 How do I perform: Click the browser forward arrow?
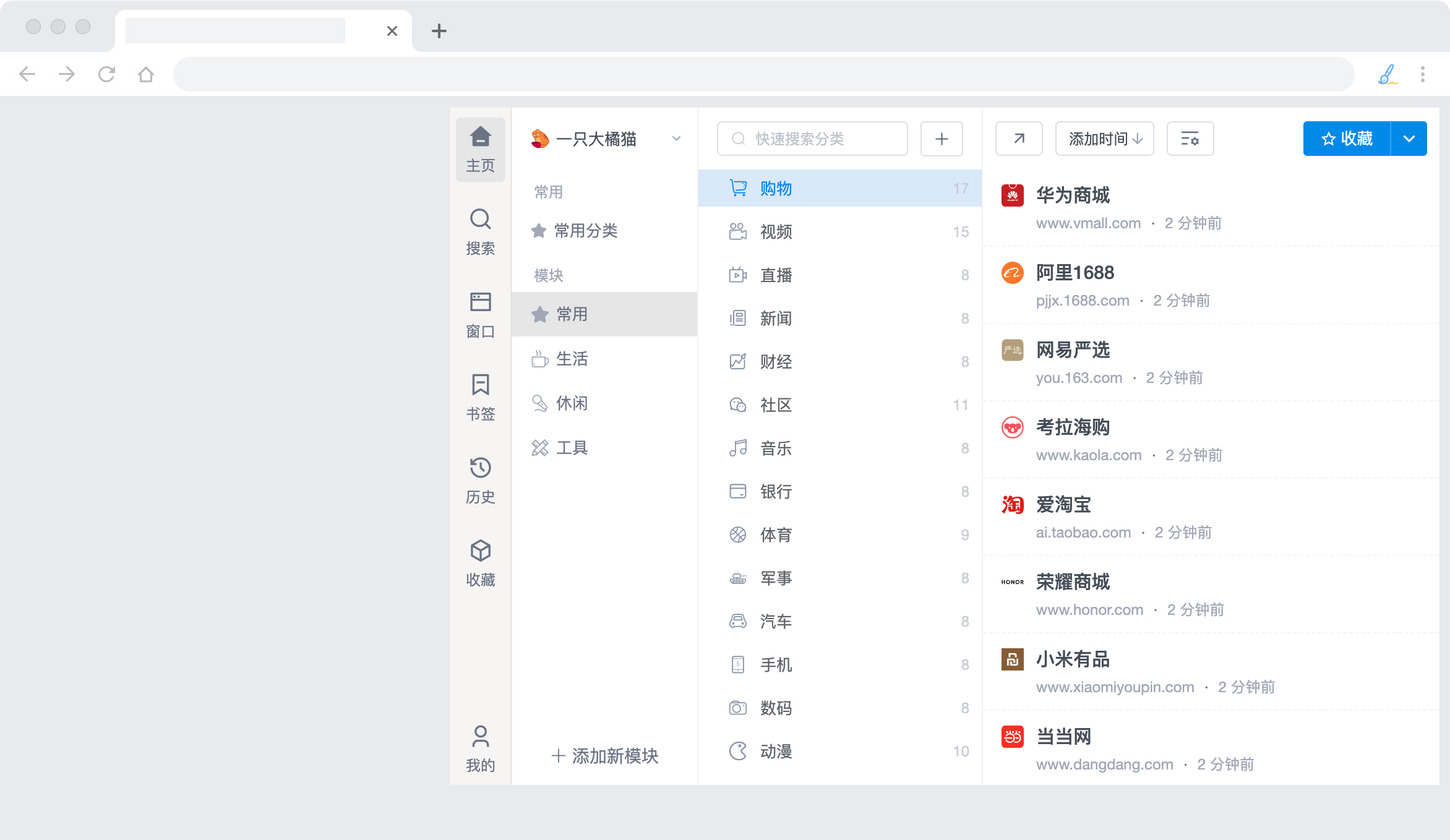coord(67,74)
